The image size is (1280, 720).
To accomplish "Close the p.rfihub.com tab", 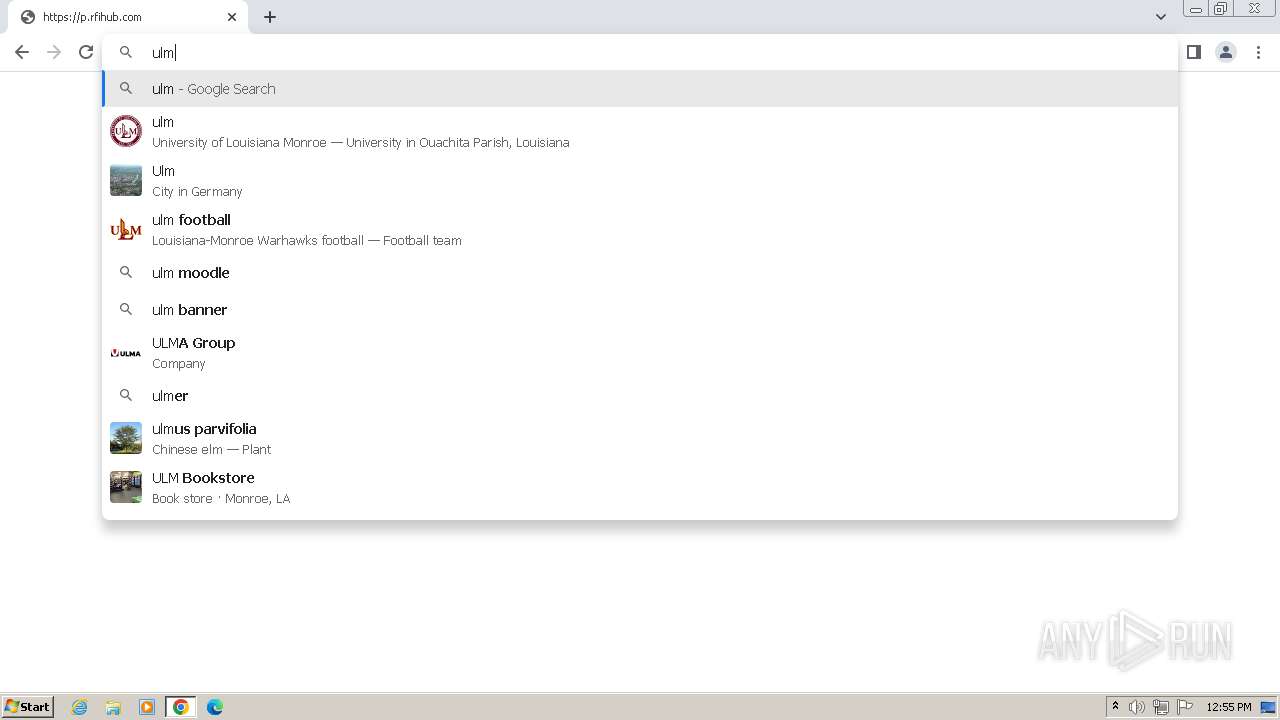I will click(x=232, y=17).
